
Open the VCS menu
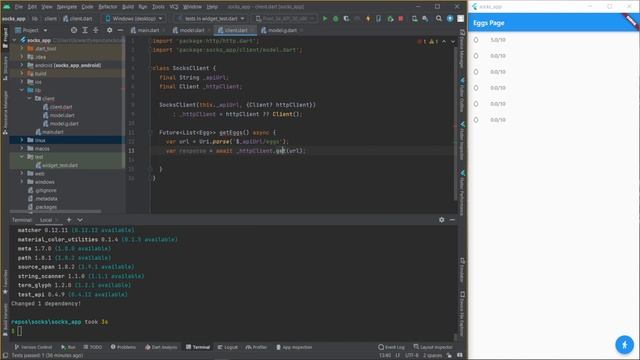(x=174, y=7)
